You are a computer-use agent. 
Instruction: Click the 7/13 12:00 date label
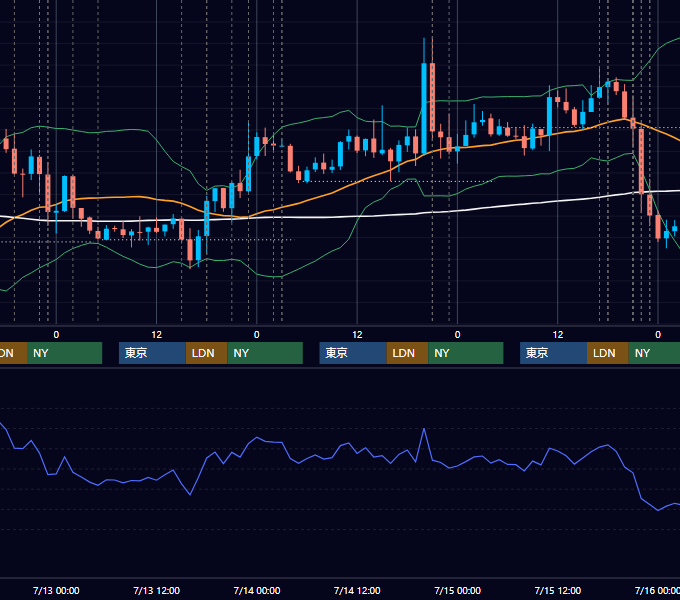[x=157, y=590]
